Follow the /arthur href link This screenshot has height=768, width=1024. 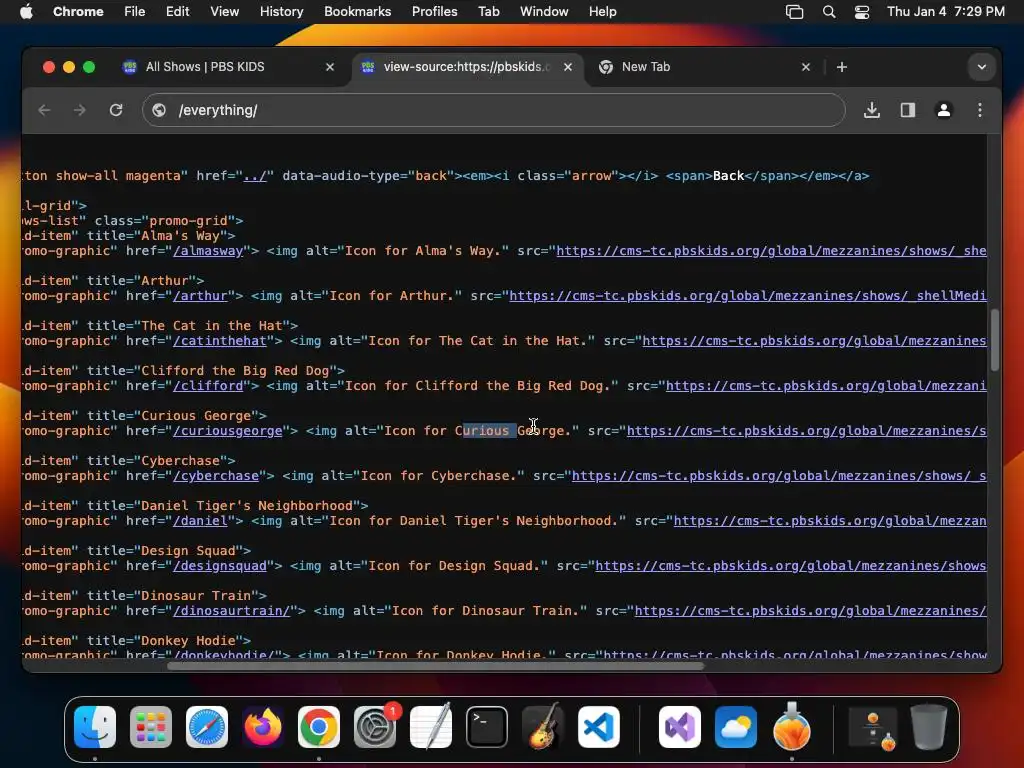[x=200, y=296]
